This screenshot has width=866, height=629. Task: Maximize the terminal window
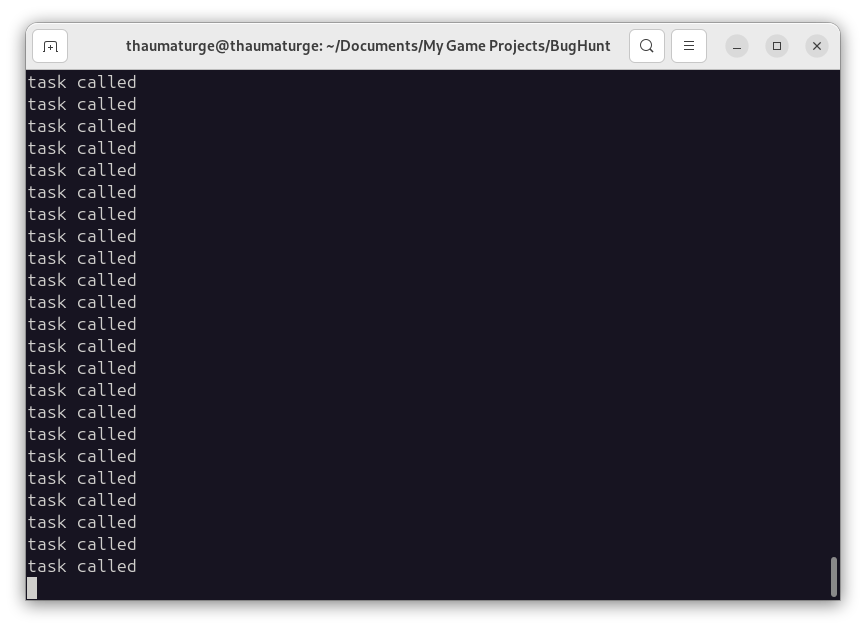pos(777,46)
